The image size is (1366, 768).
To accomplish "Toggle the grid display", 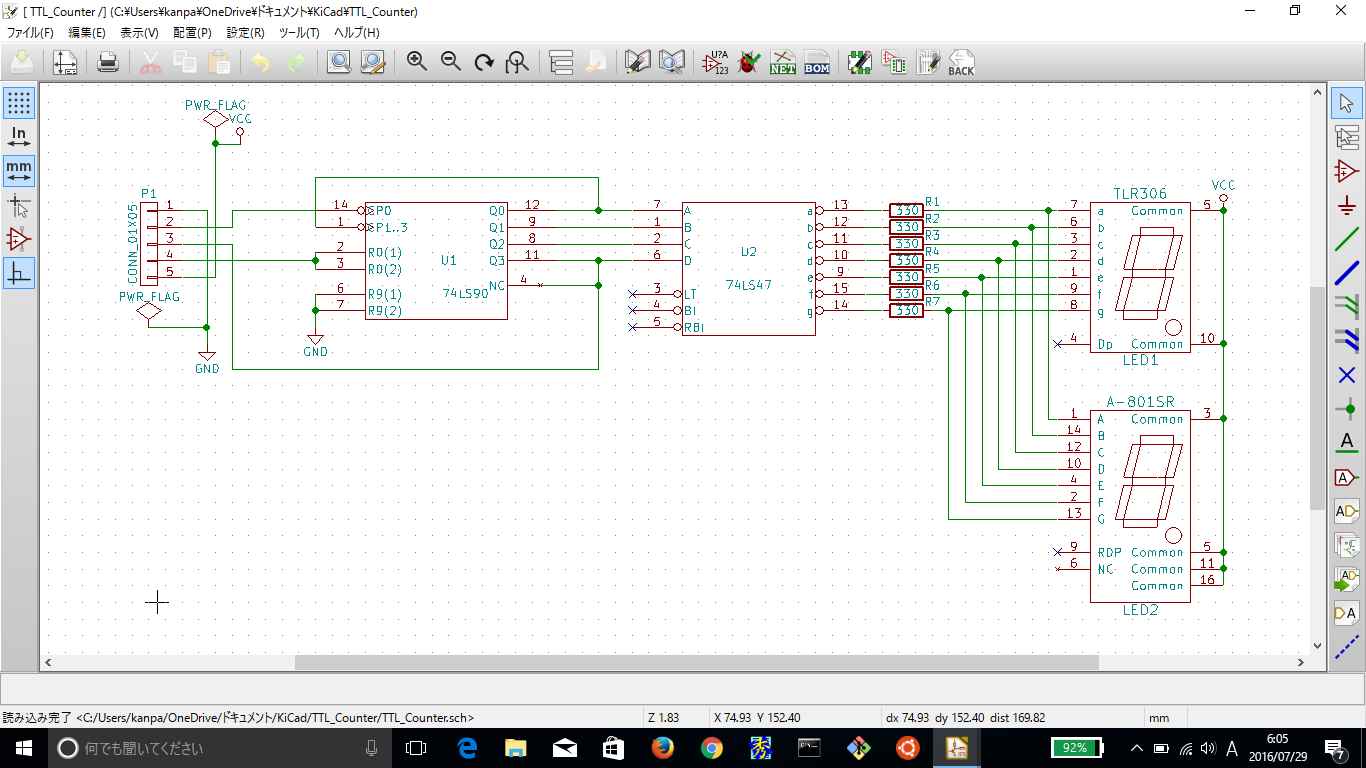I will coord(19,103).
